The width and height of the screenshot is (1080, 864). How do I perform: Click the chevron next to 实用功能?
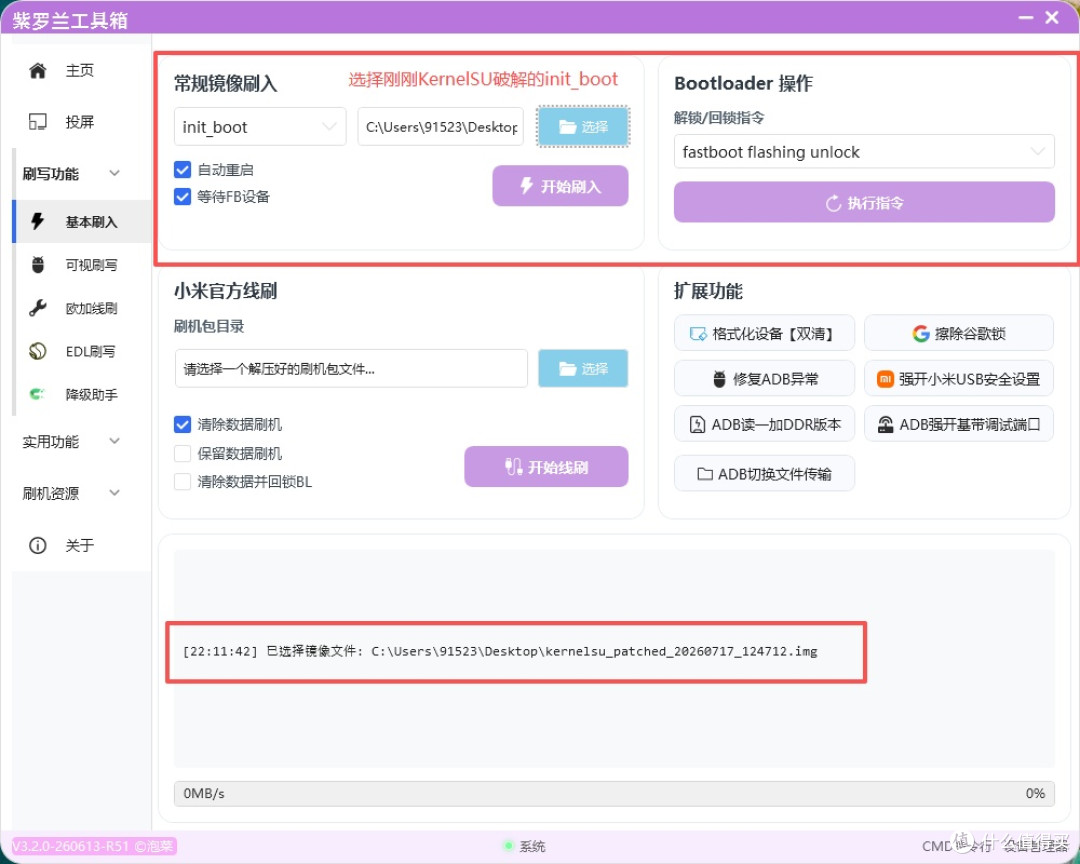tap(114, 441)
